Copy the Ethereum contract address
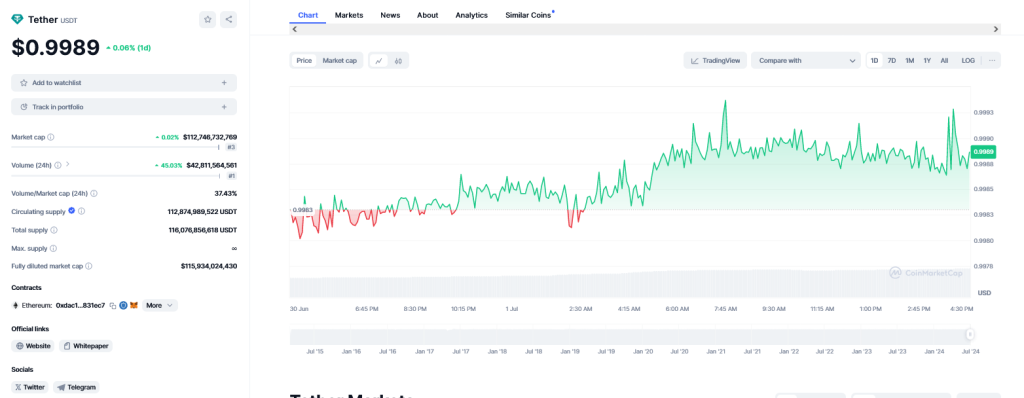Screen dimensions: 1024x398 113,305
